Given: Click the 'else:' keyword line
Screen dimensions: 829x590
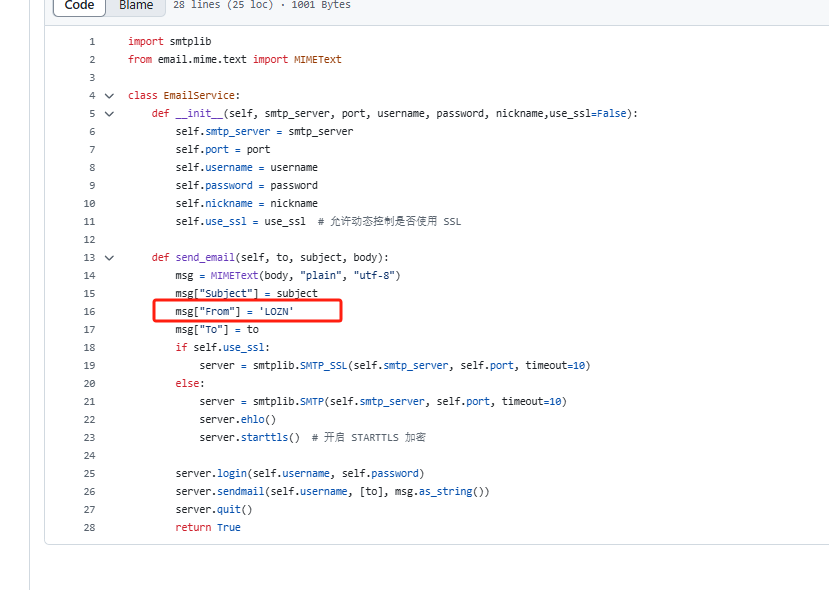Looking at the screenshot, I should coord(190,383).
